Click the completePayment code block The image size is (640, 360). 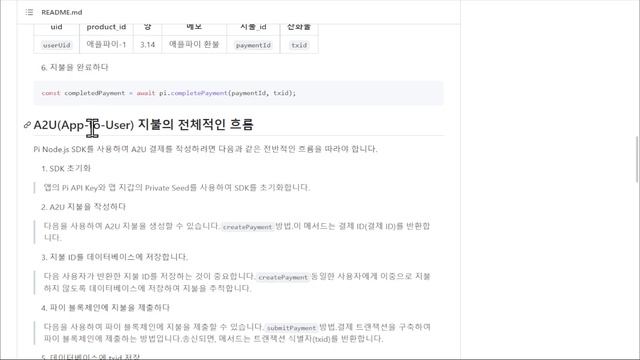(x=238, y=93)
